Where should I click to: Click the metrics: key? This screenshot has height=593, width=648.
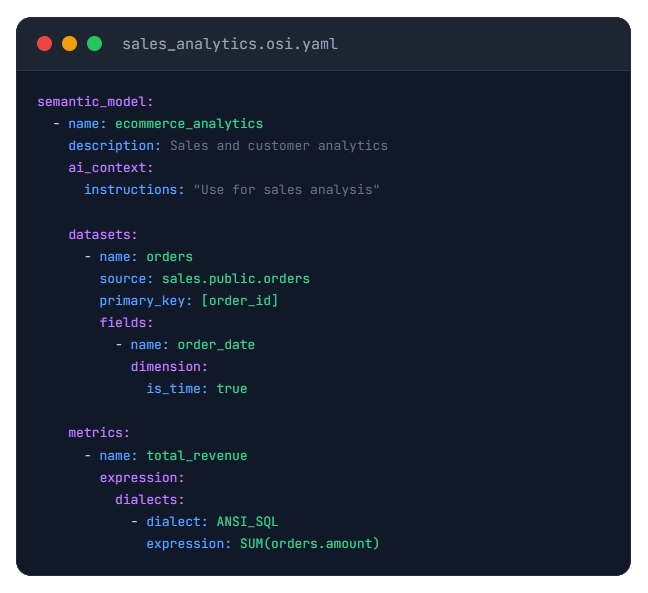click(x=99, y=433)
